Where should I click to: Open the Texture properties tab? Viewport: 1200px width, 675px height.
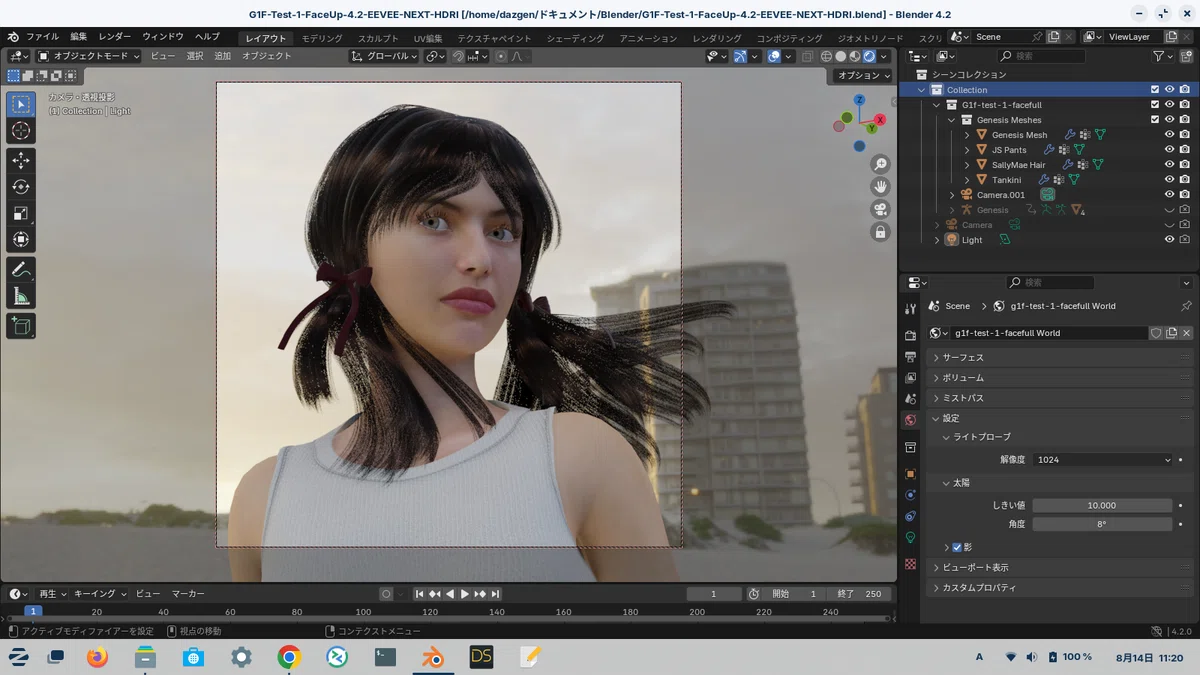(x=910, y=564)
